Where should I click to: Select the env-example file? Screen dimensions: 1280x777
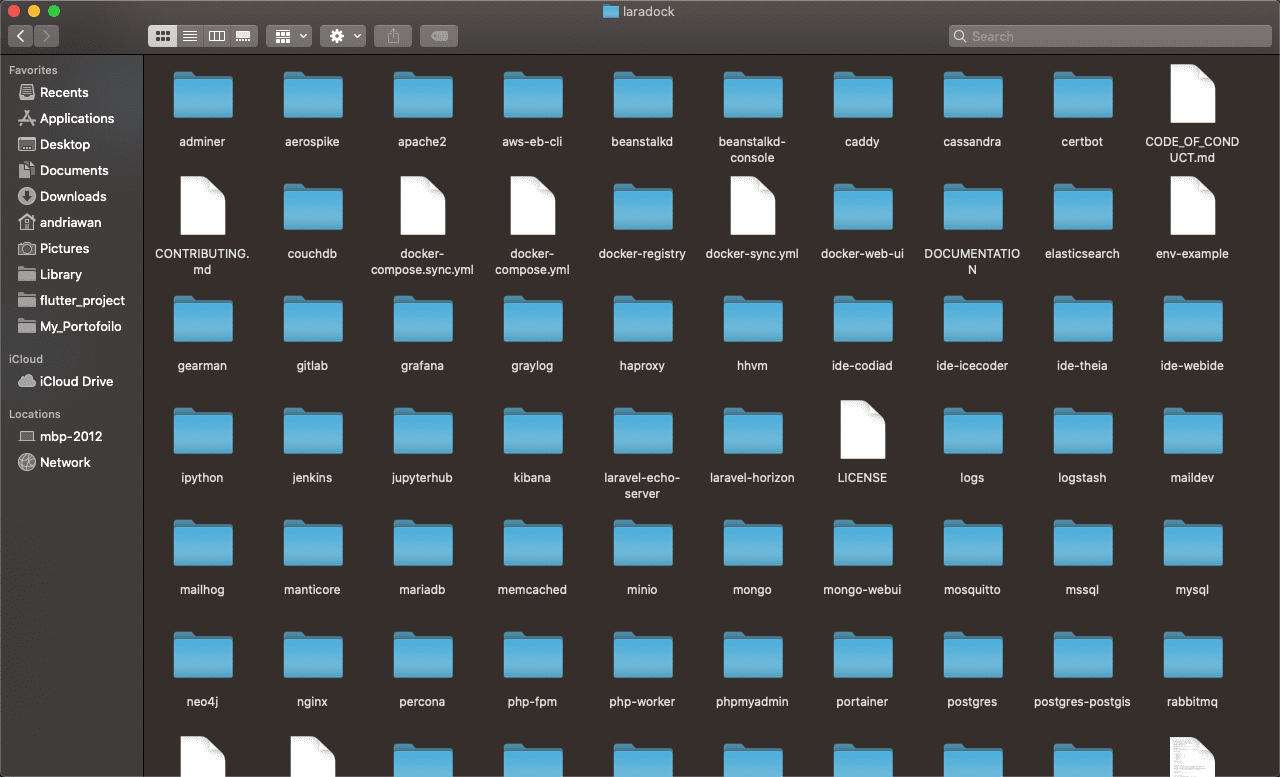[x=1192, y=207]
